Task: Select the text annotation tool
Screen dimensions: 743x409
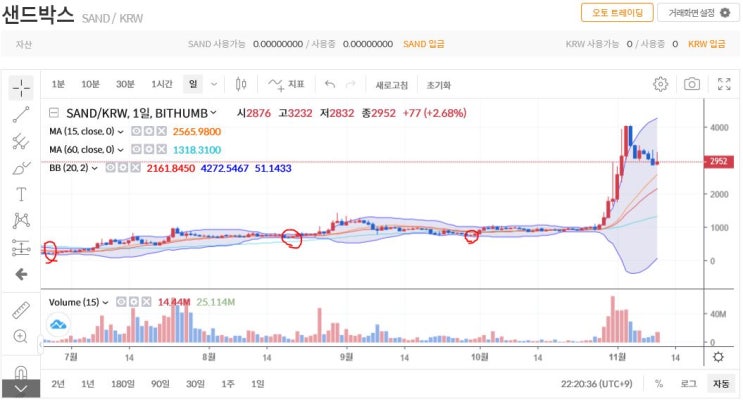Action: click(21, 194)
